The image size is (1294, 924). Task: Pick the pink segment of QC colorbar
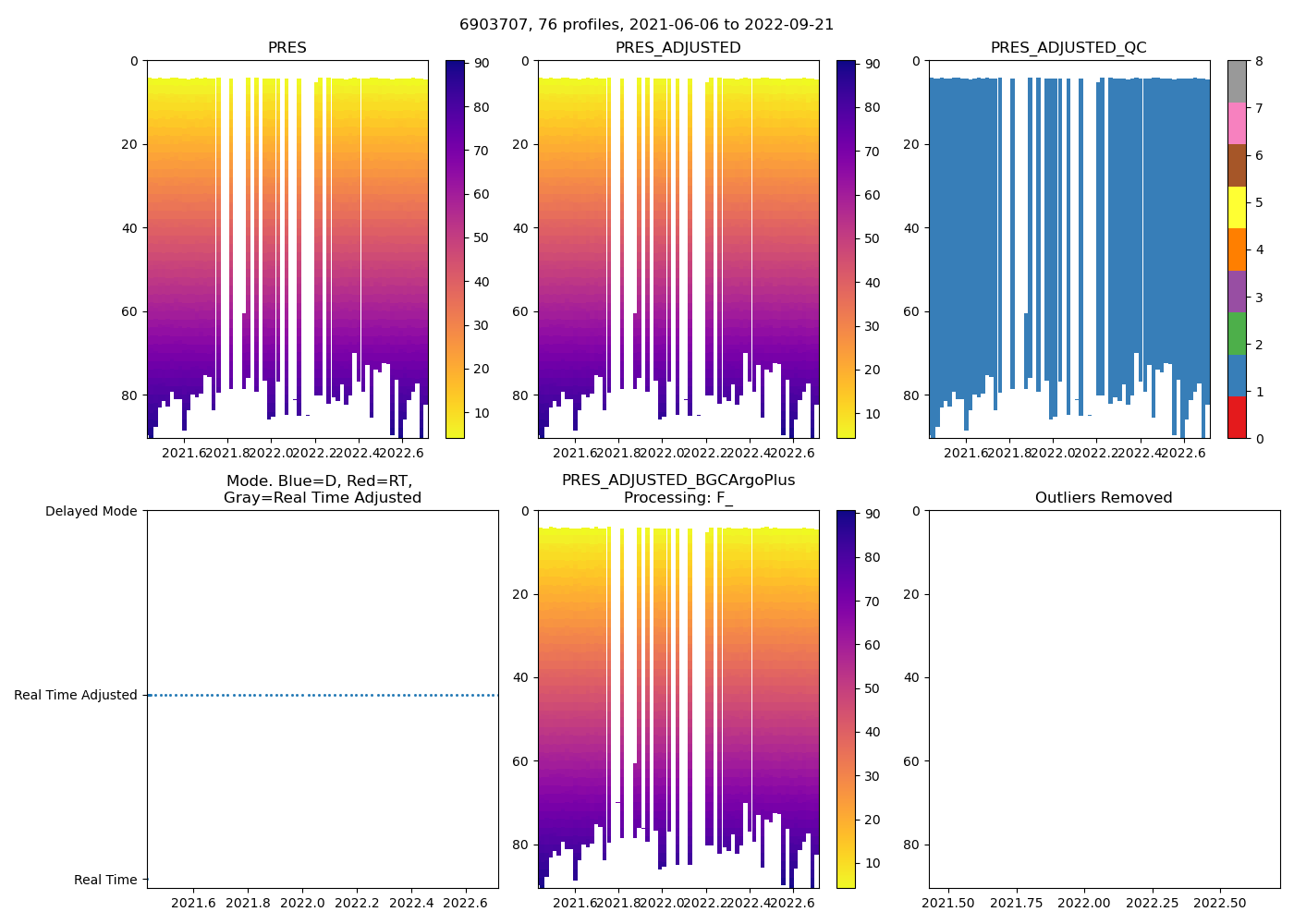(1237, 123)
